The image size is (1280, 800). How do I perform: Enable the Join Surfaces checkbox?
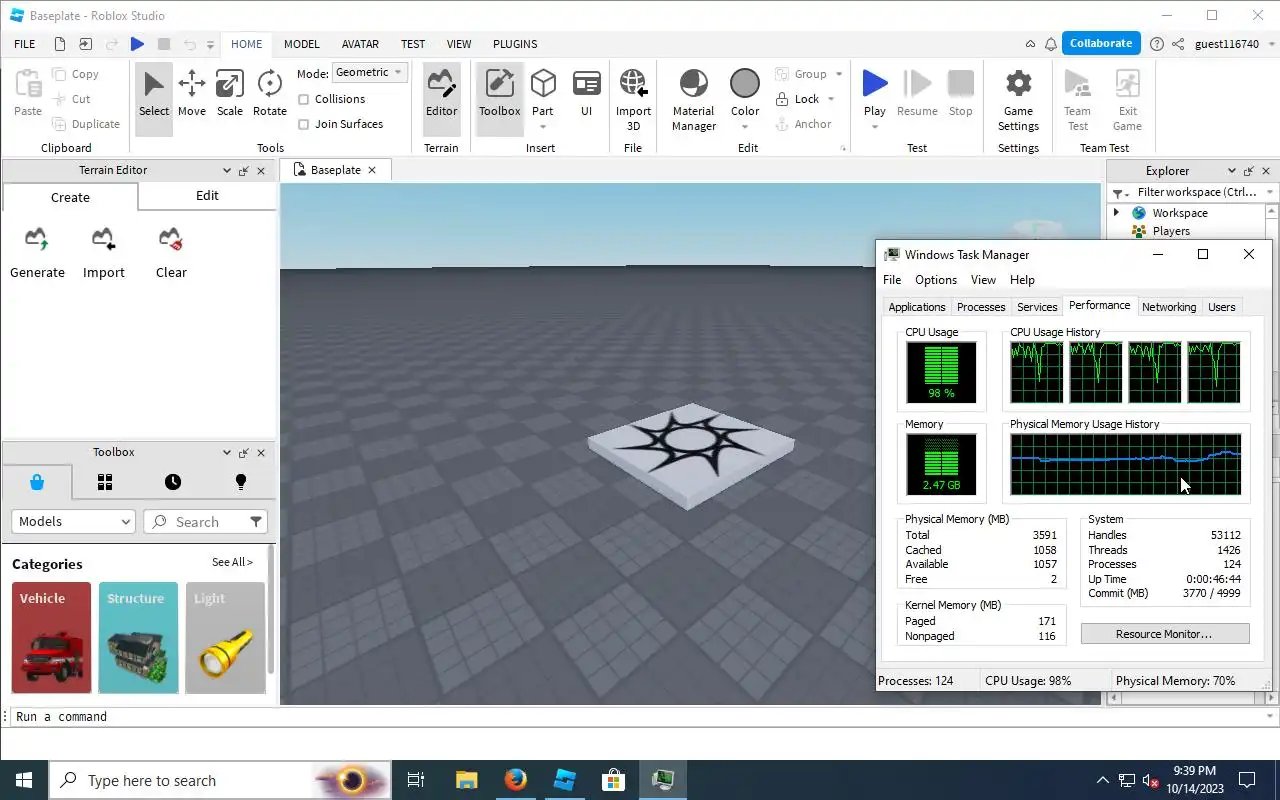[304, 124]
